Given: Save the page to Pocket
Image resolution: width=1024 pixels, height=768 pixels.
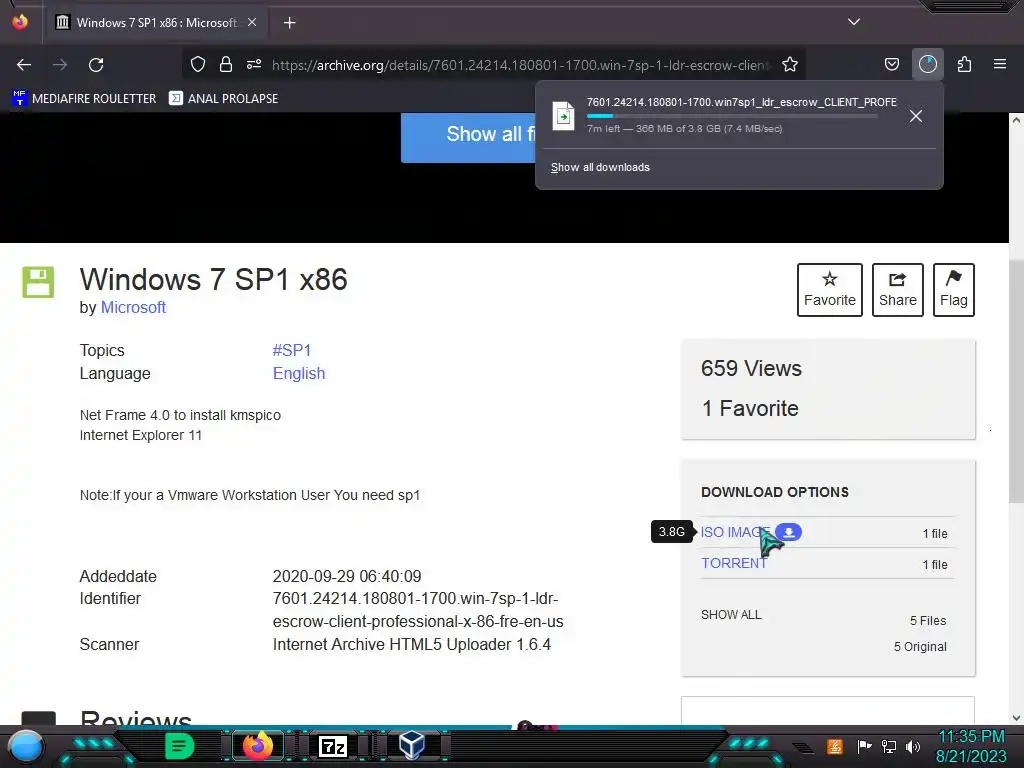Looking at the screenshot, I should click(891, 64).
